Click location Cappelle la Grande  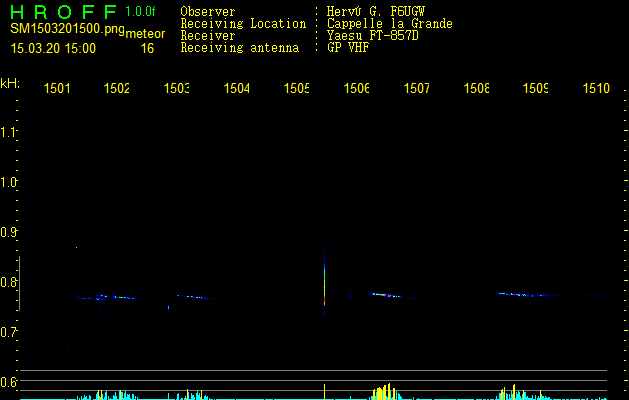tap(390, 24)
